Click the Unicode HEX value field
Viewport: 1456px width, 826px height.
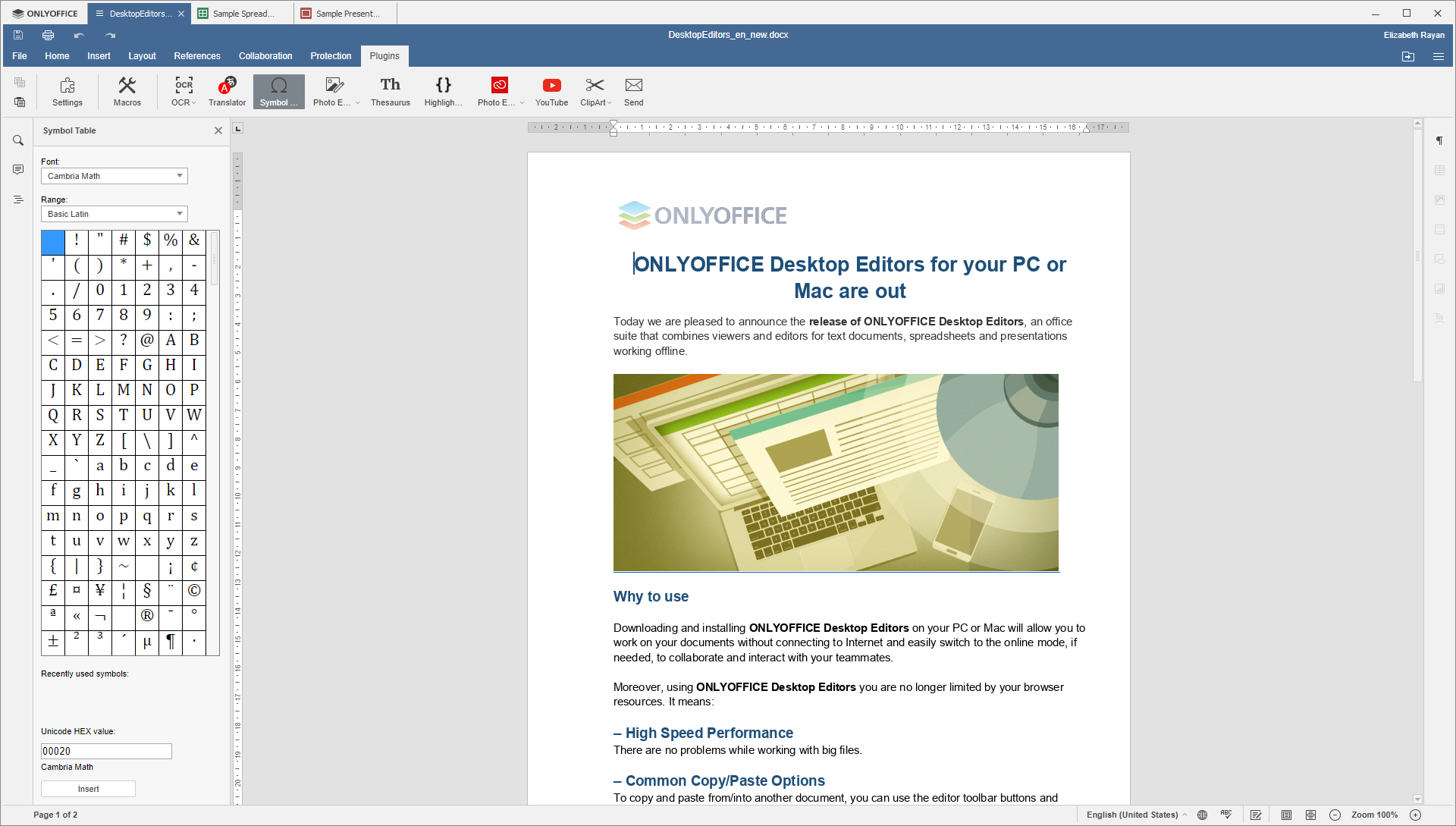(x=106, y=751)
